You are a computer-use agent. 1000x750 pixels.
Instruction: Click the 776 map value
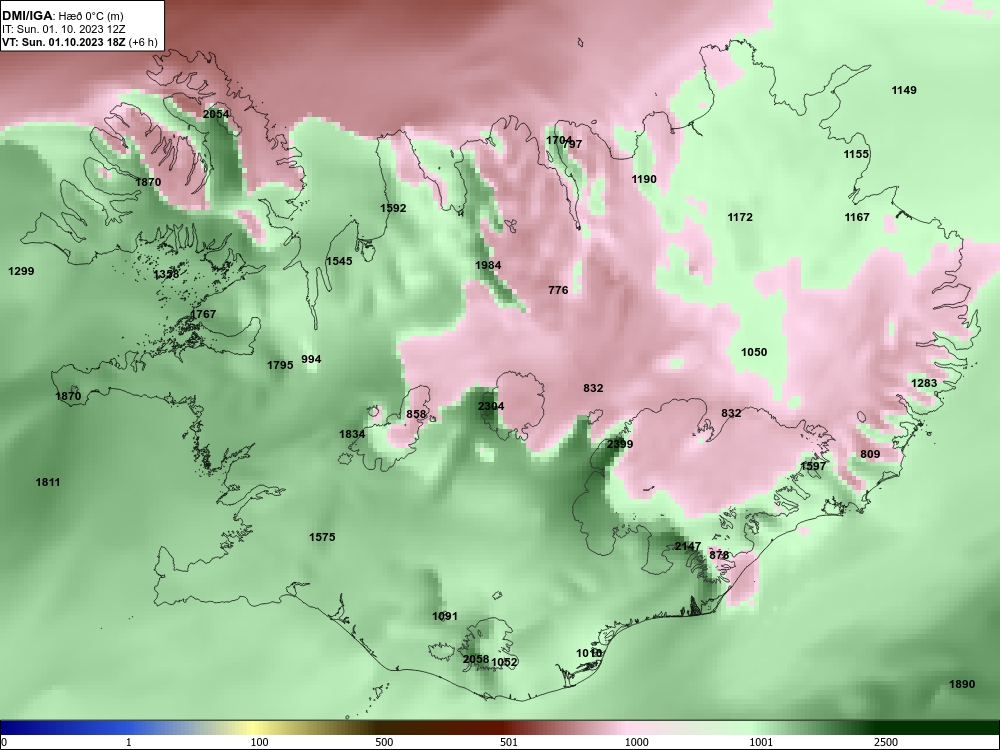click(x=558, y=290)
